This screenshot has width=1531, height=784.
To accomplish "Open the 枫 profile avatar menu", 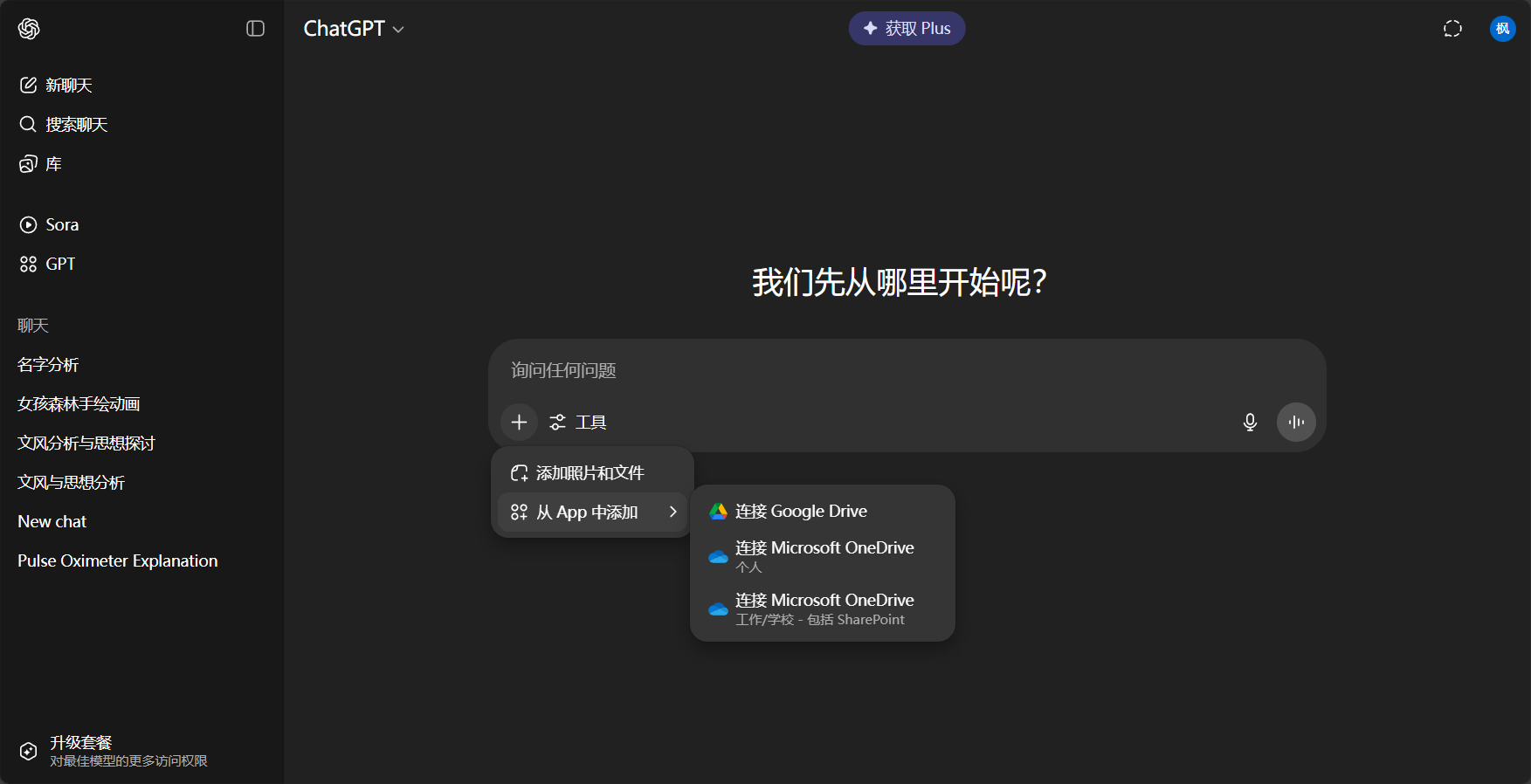I will [x=1502, y=29].
